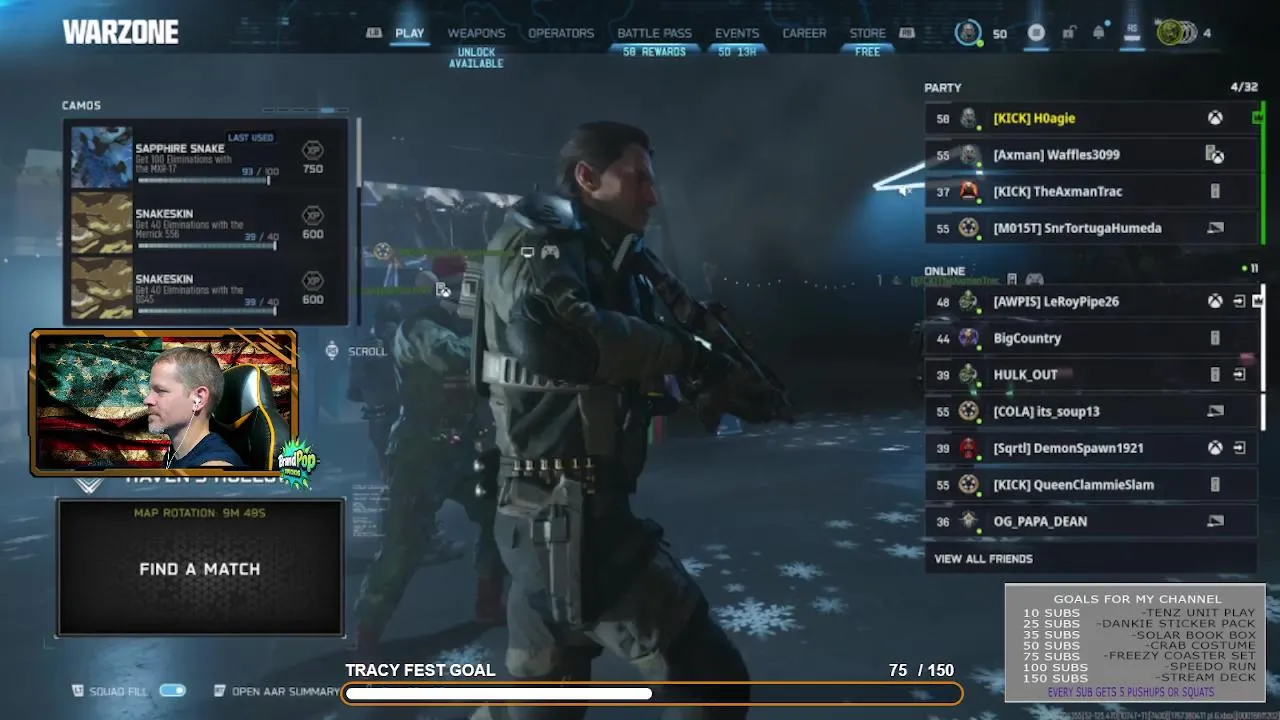Select party member [Axman] Waffles3099
Image resolution: width=1280 pixels, height=720 pixels.
(1090, 155)
